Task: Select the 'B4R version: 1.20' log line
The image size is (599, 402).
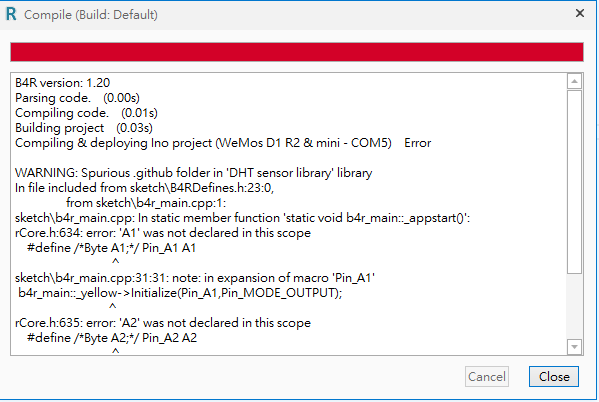Action: coord(62,83)
